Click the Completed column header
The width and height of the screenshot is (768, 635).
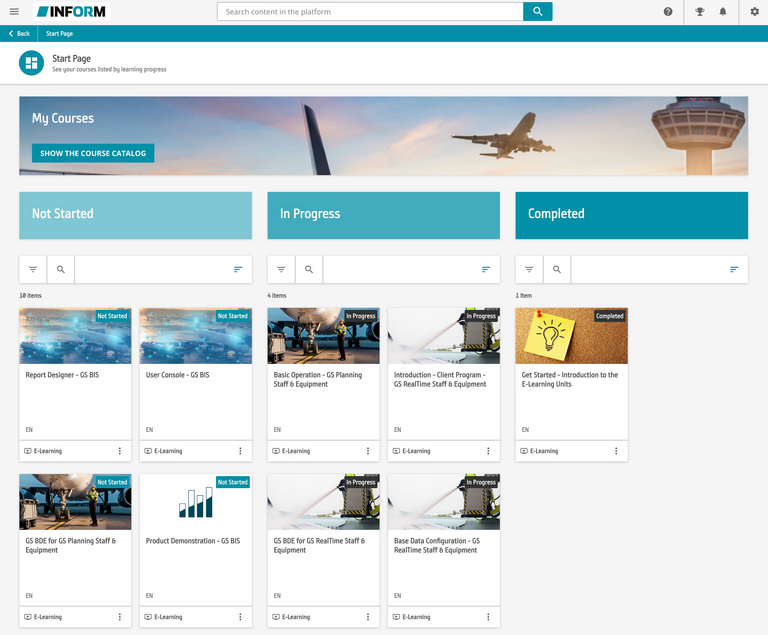pos(631,215)
